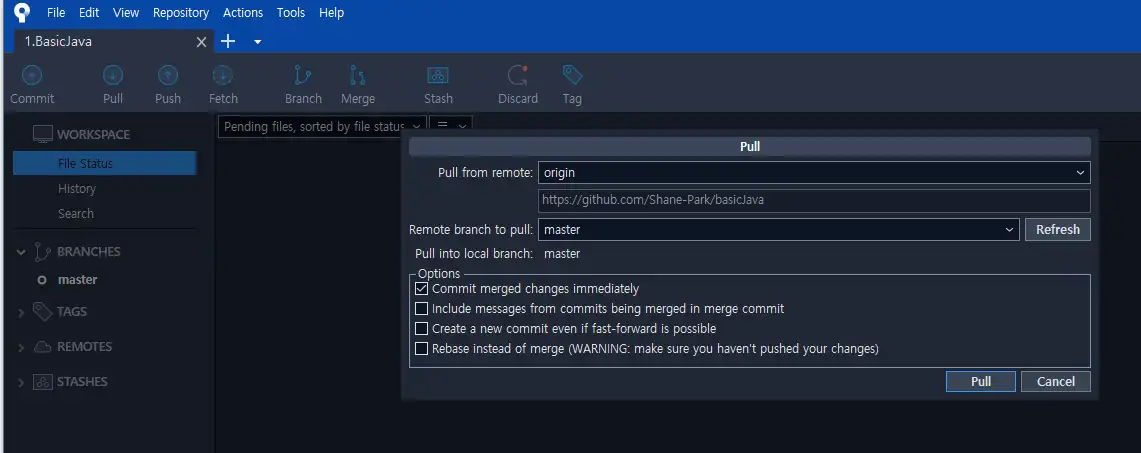Screen dimensions: 1141x453
Task: Click the REMOTES cloud icon in sidebar
Action: click(x=43, y=347)
